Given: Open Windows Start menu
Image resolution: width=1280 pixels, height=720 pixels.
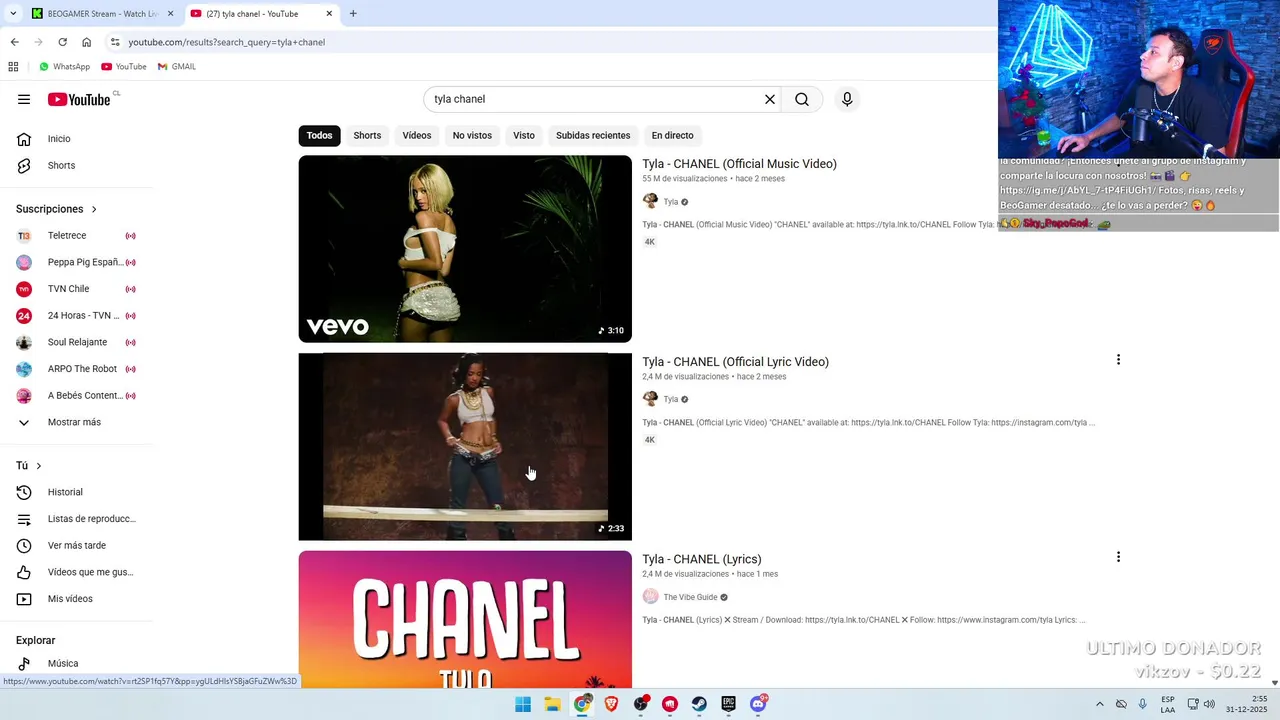Looking at the screenshot, I should pos(523,704).
